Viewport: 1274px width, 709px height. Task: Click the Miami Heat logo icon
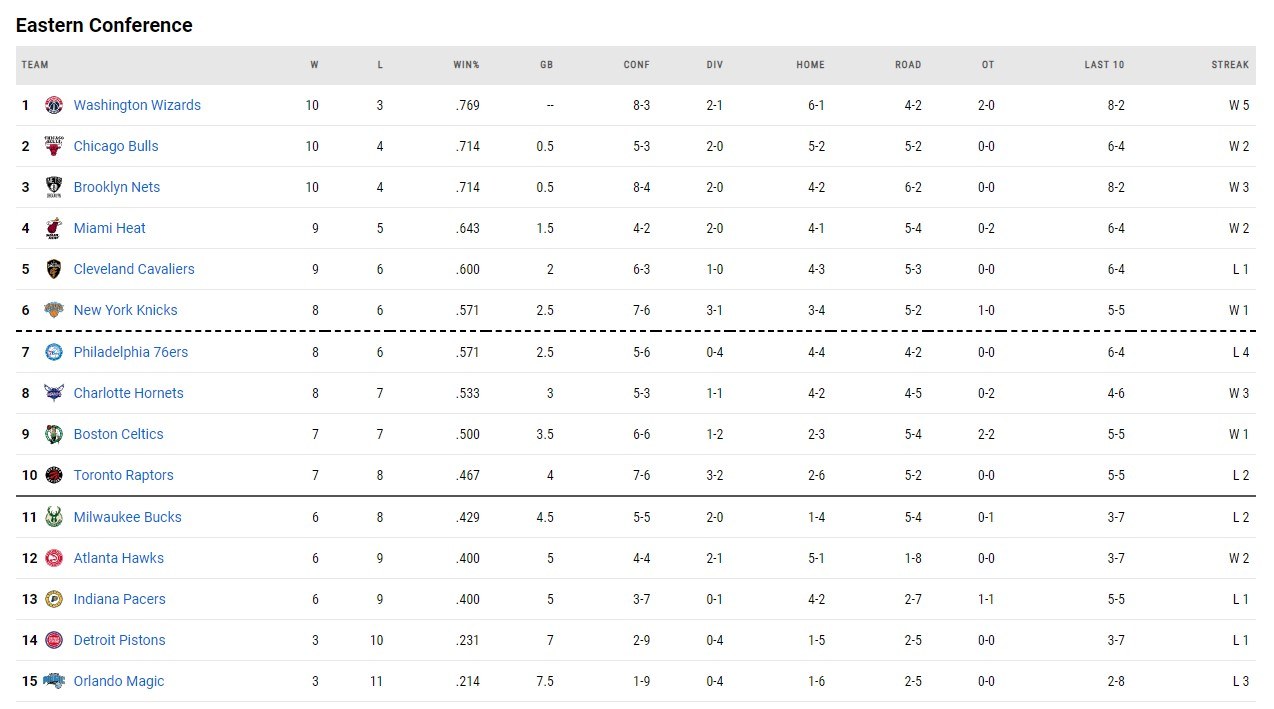54,228
